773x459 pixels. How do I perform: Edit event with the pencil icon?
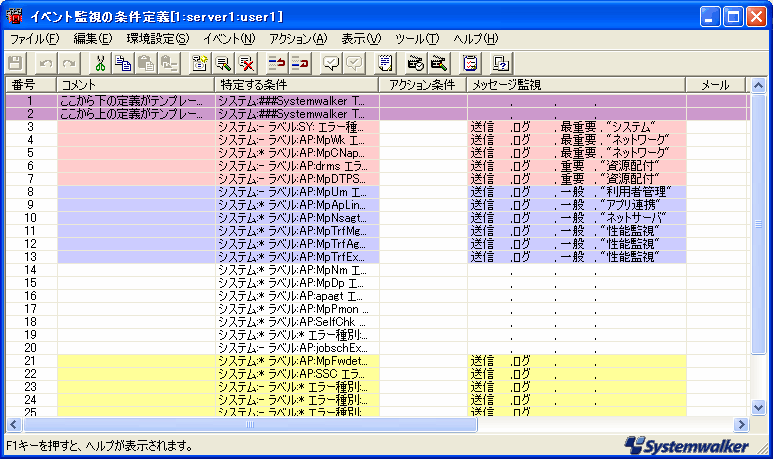tap(223, 63)
